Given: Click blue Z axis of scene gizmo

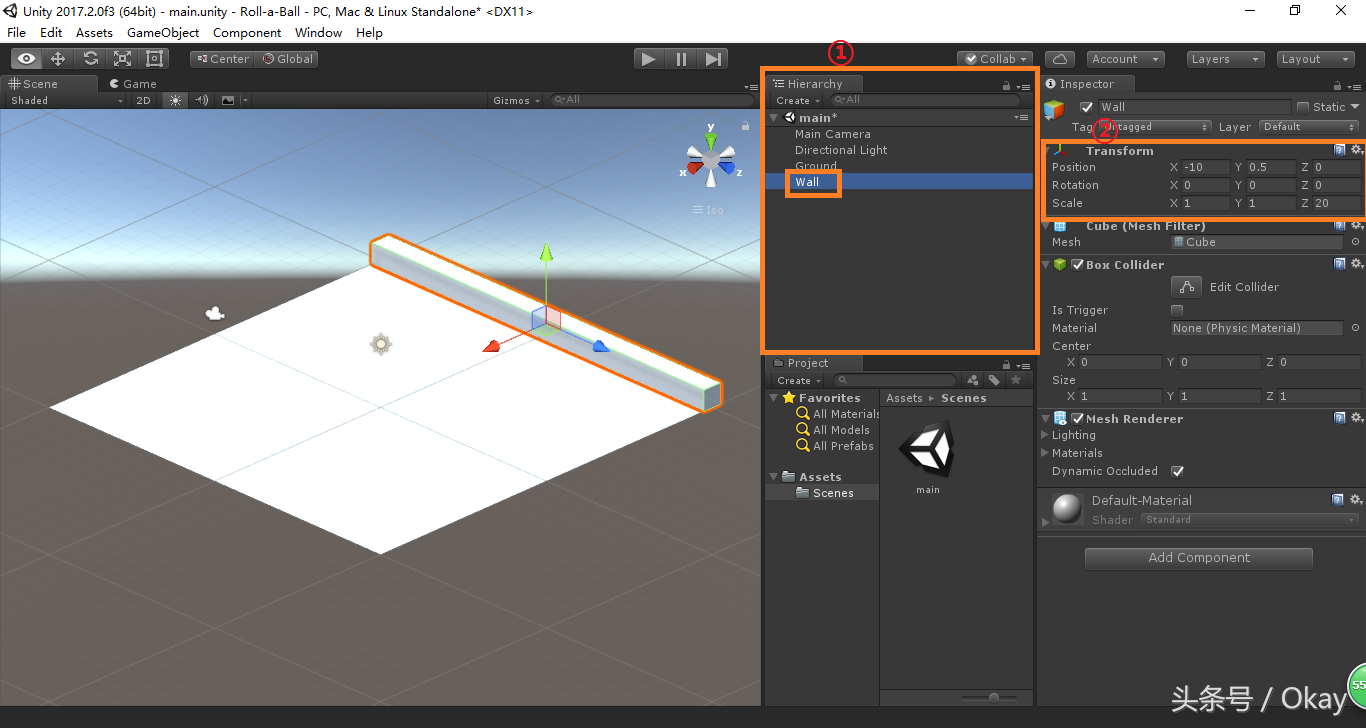Looking at the screenshot, I should [x=727, y=166].
